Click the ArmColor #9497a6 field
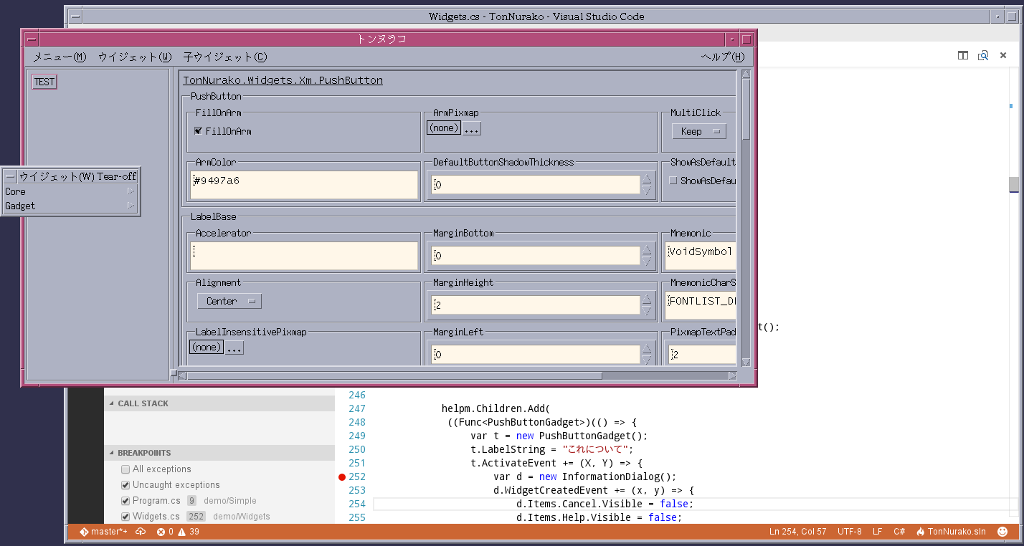Viewport: 1024px width, 546px height. 304,185
